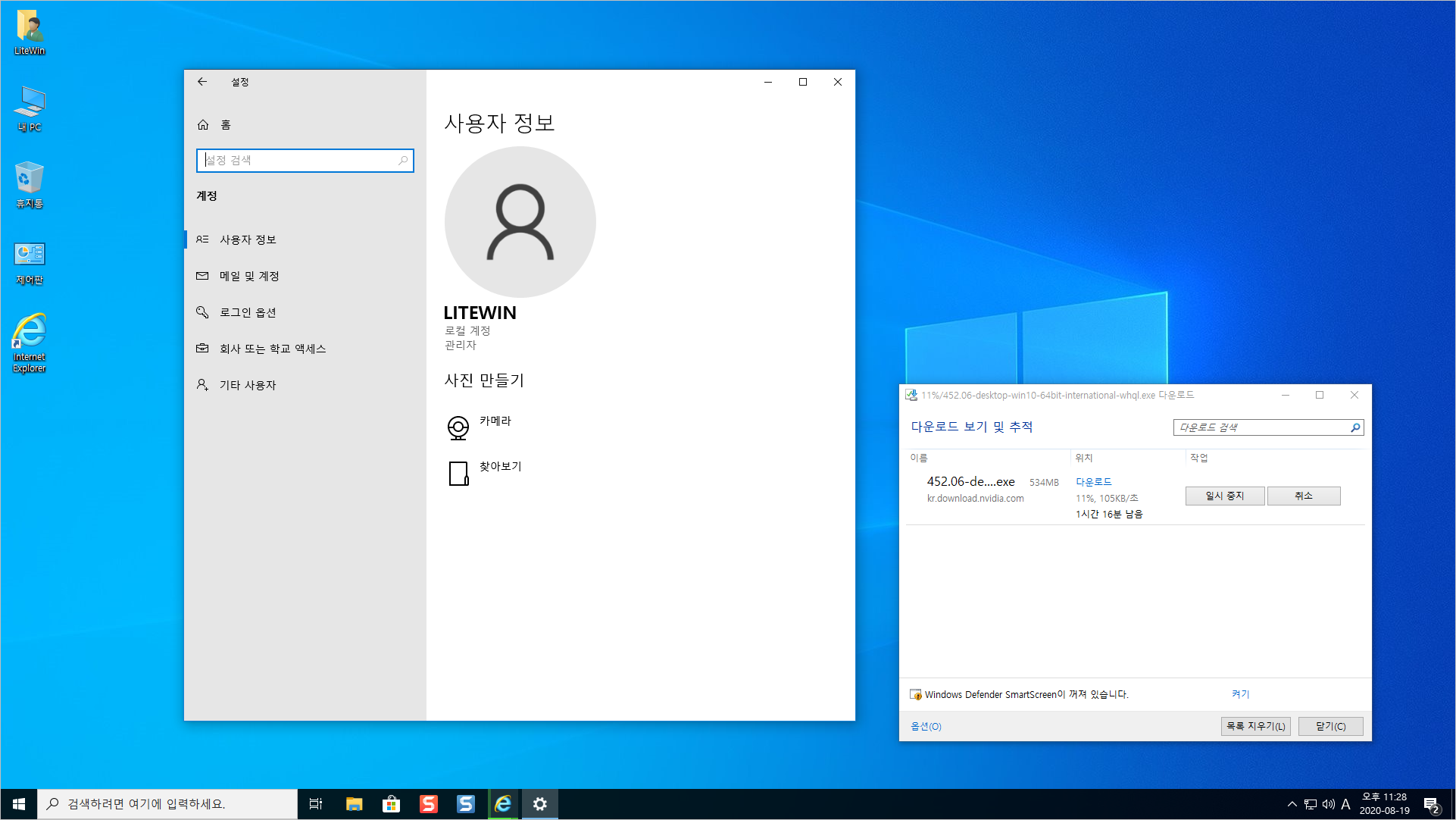Image resolution: width=1456 pixels, height=820 pixels.
Task: Open Microsoft Store from the taskbar
Action: (391, 804)
